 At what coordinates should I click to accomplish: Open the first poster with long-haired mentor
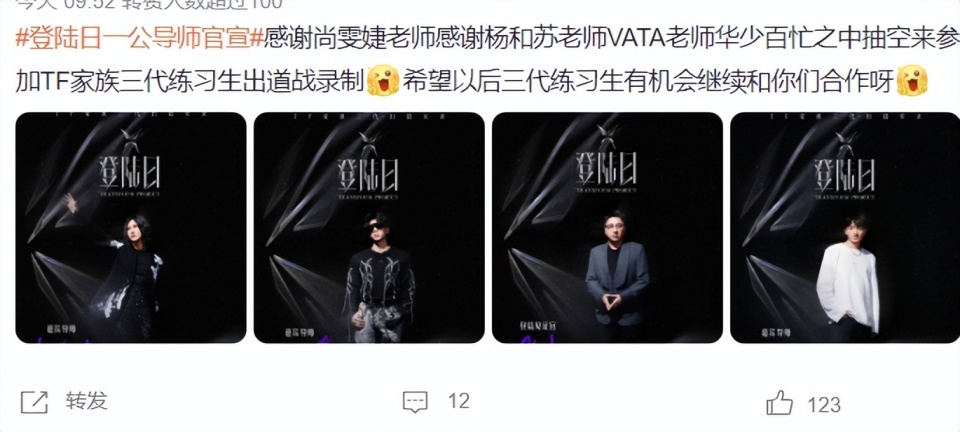pyautogui.click(x=130, y=227)
